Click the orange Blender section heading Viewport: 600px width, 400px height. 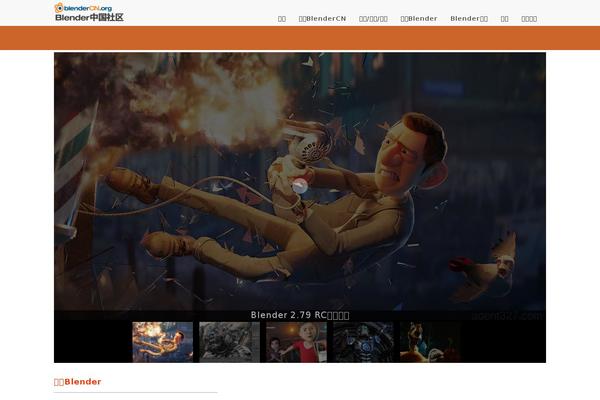coord(78,382)
